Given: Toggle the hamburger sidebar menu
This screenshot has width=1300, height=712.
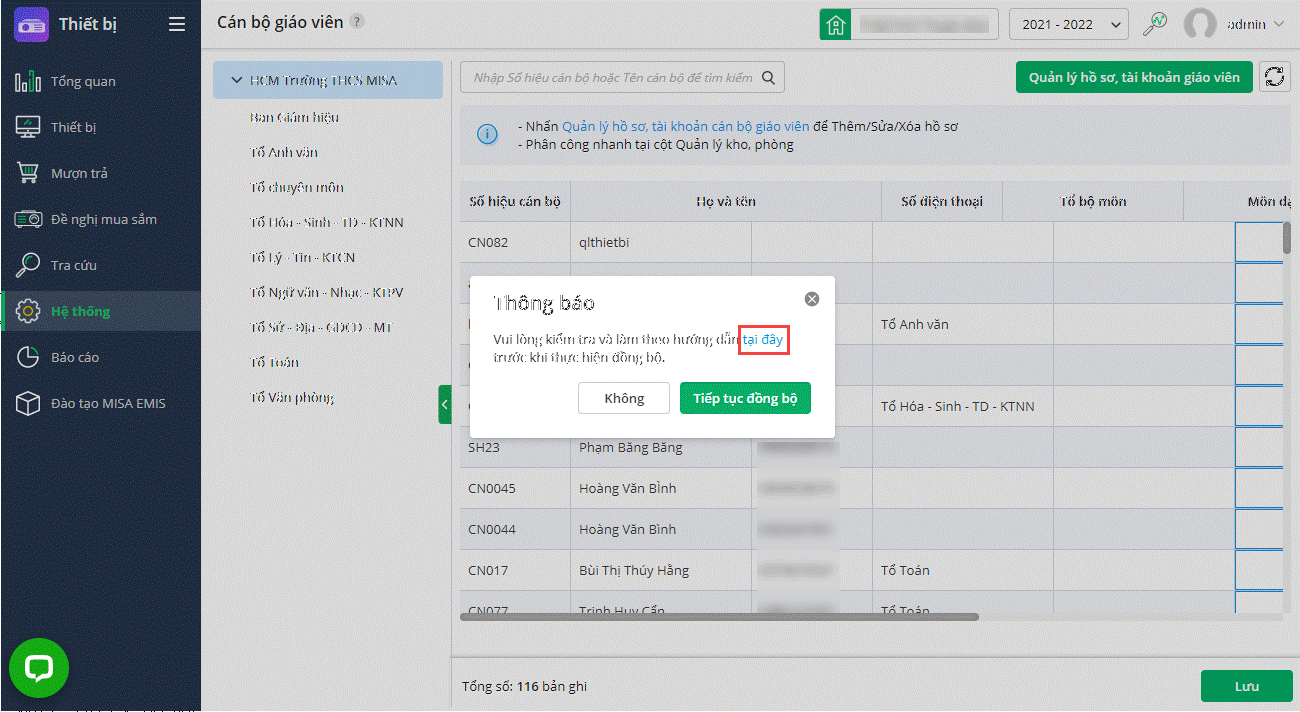Looking at the screenshot, I should 177,24.
